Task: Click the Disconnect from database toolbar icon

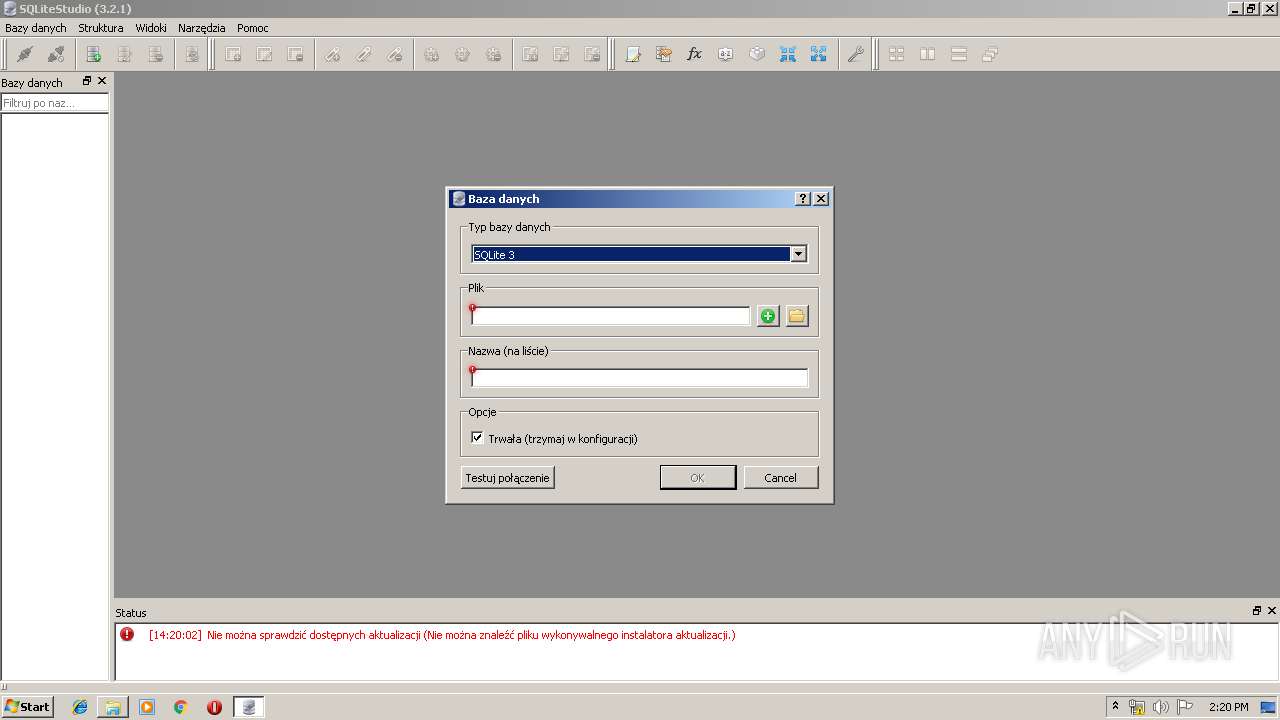Action: tap(56, 55)
